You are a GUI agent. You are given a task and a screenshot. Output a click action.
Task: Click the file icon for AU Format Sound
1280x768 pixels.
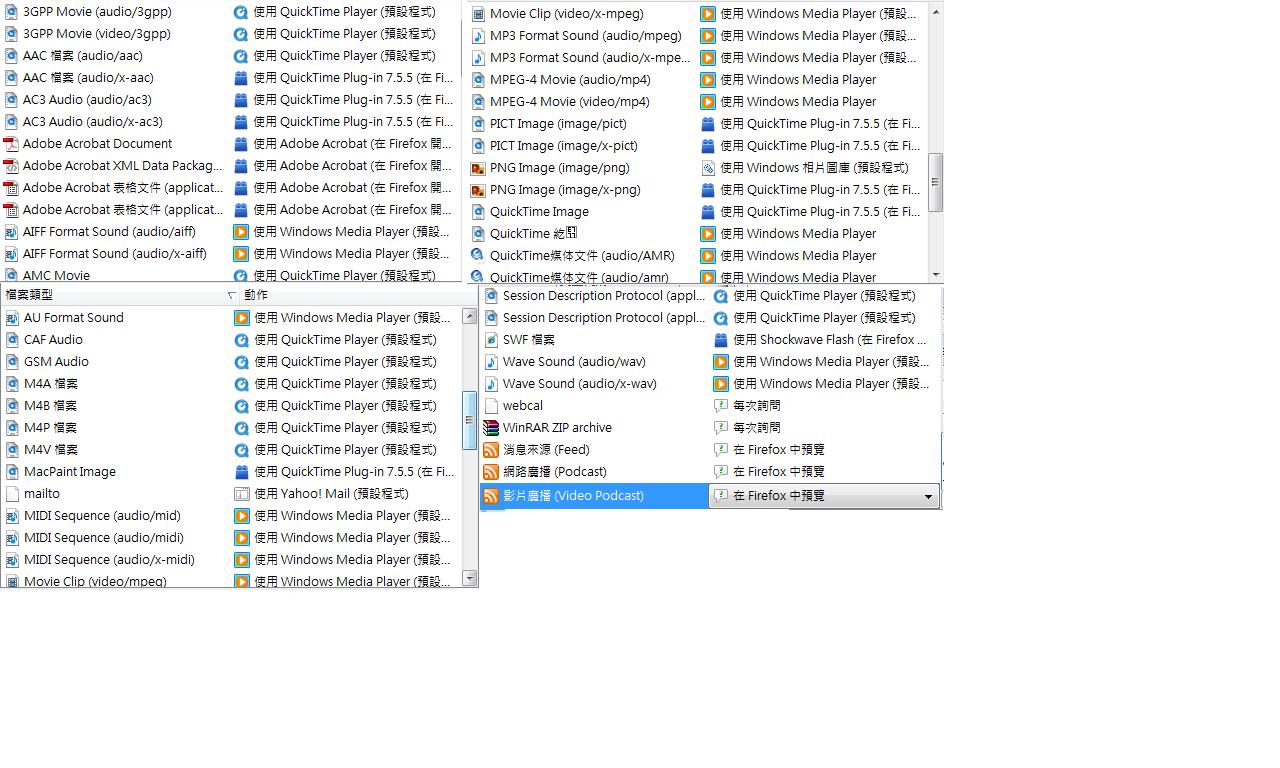tap(12, 318)
